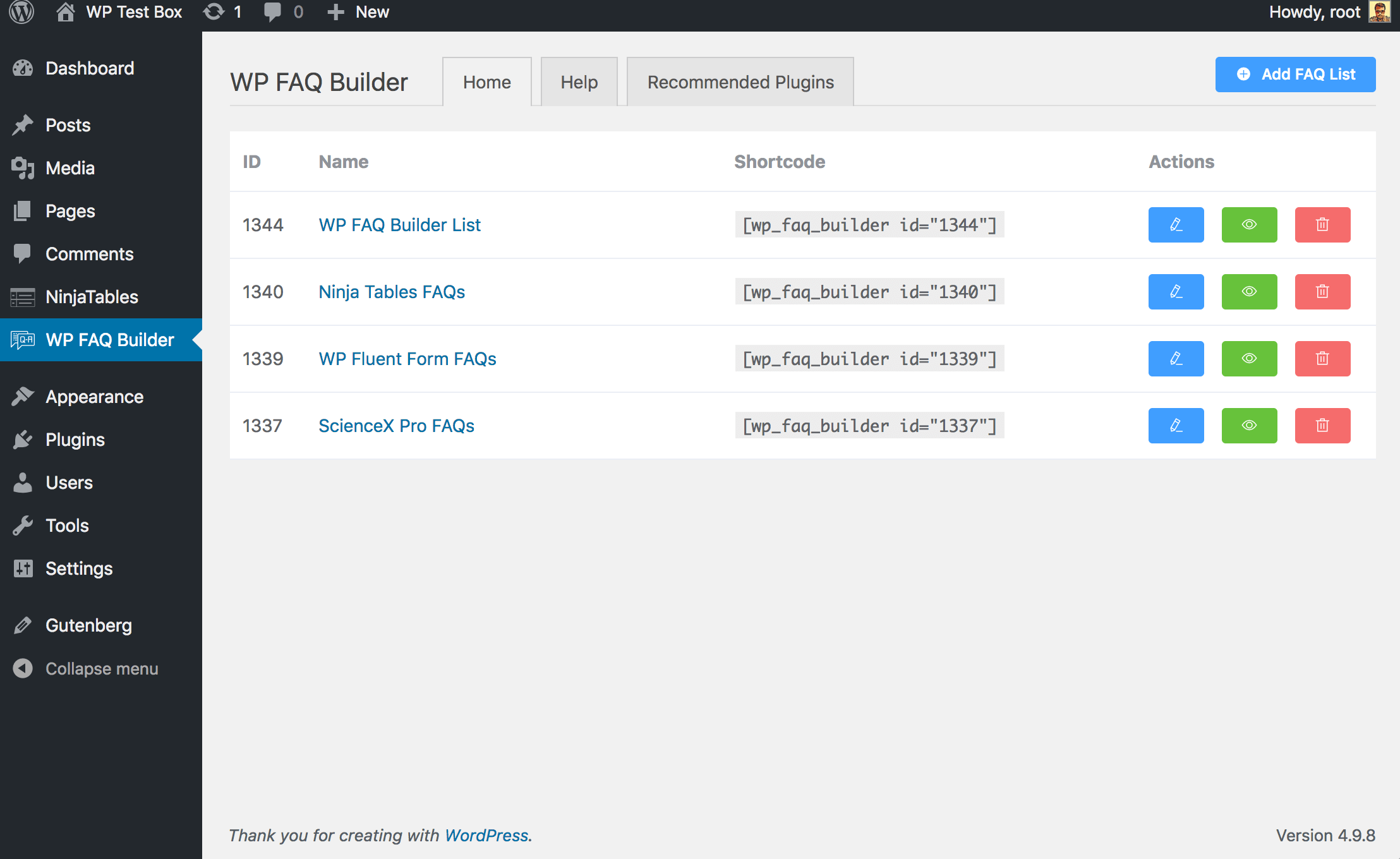
Task: Open the Ninja Tables FAQs link
Action: tap(392, 292)
